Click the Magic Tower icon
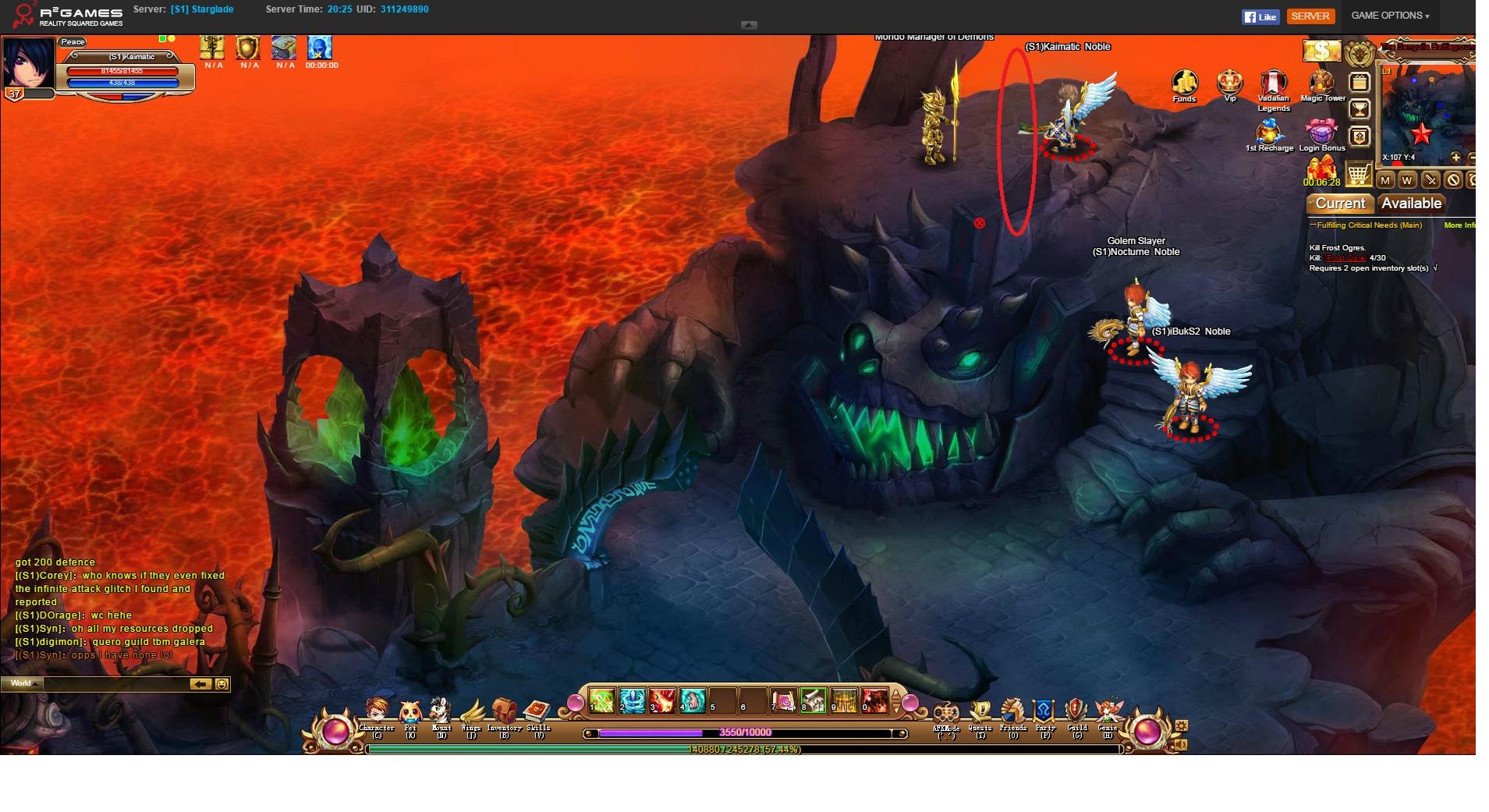This screenshot has height=812, width=1489. [x=1322, y=82]
